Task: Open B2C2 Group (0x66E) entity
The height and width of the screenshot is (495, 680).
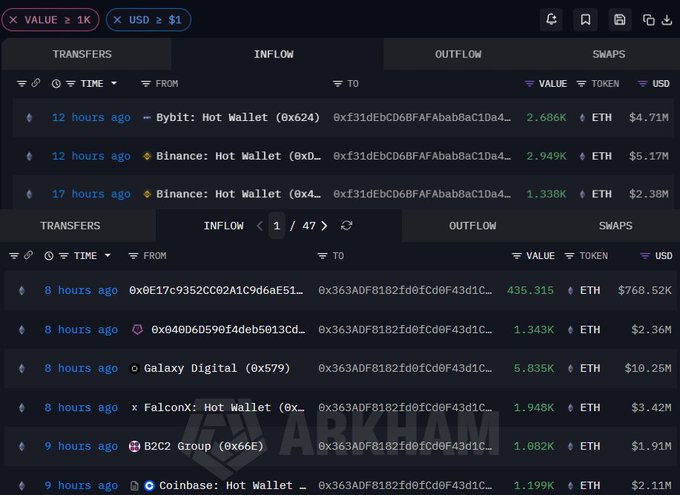Action: 203,446
